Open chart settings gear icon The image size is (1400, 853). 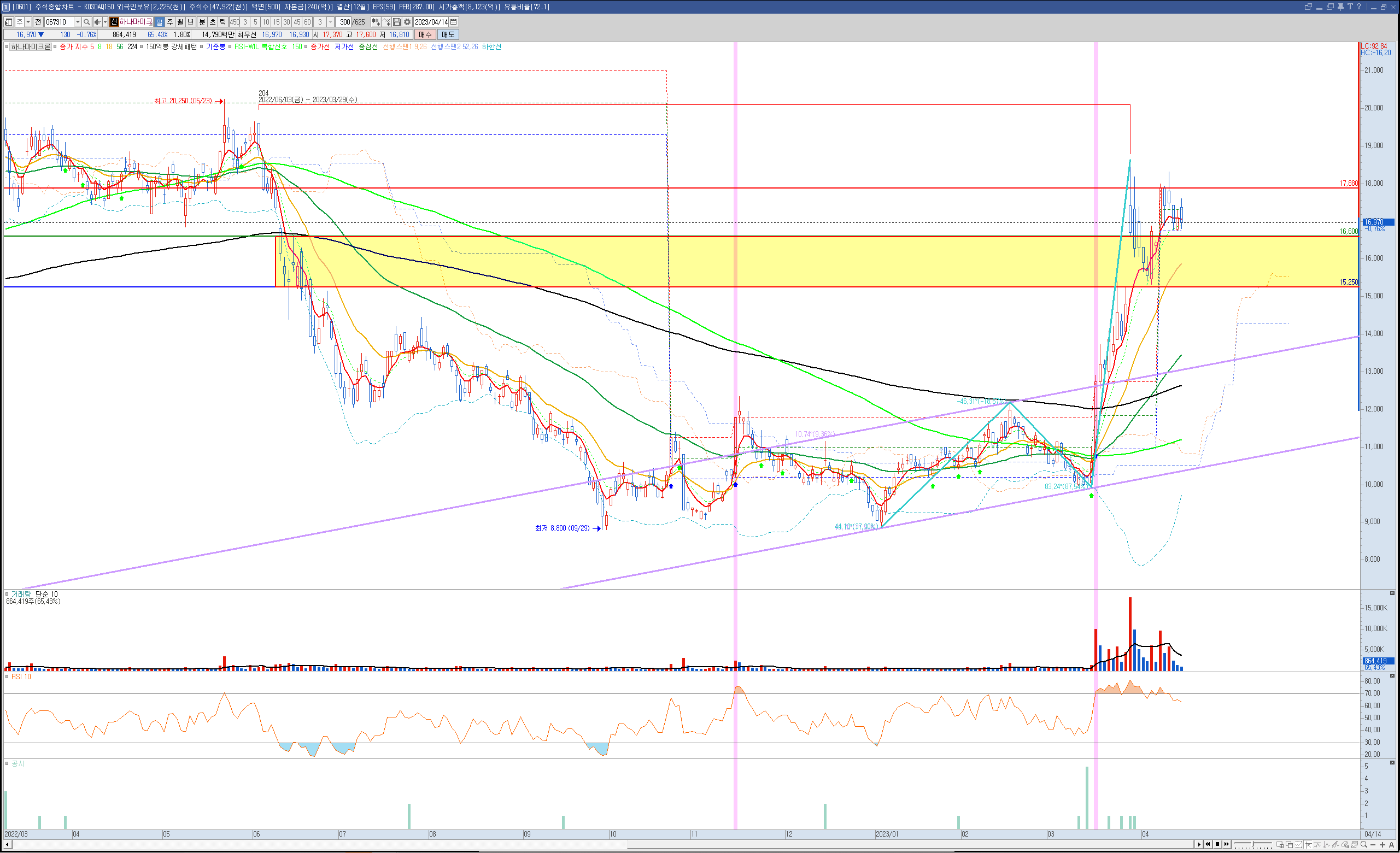(407, 21)
